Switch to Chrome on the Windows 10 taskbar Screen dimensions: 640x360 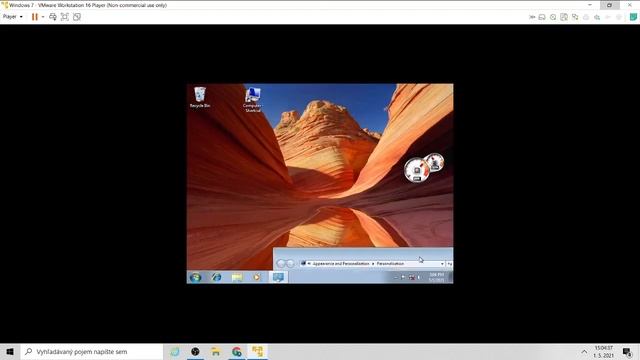point(237,351)
